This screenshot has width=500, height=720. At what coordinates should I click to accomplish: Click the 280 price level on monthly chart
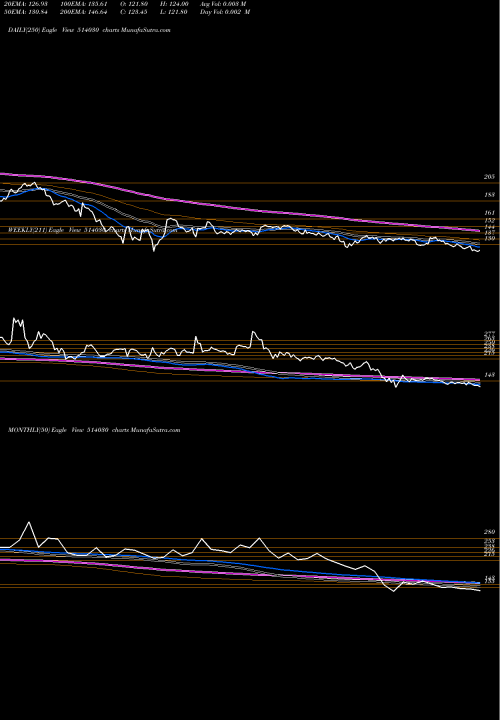pyautogui.click(x=489, y=532)
